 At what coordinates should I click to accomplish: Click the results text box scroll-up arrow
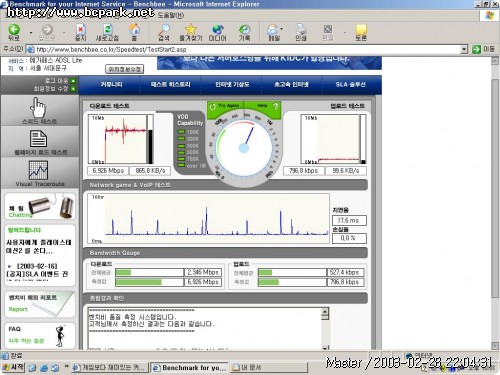(x=325, y=313)
